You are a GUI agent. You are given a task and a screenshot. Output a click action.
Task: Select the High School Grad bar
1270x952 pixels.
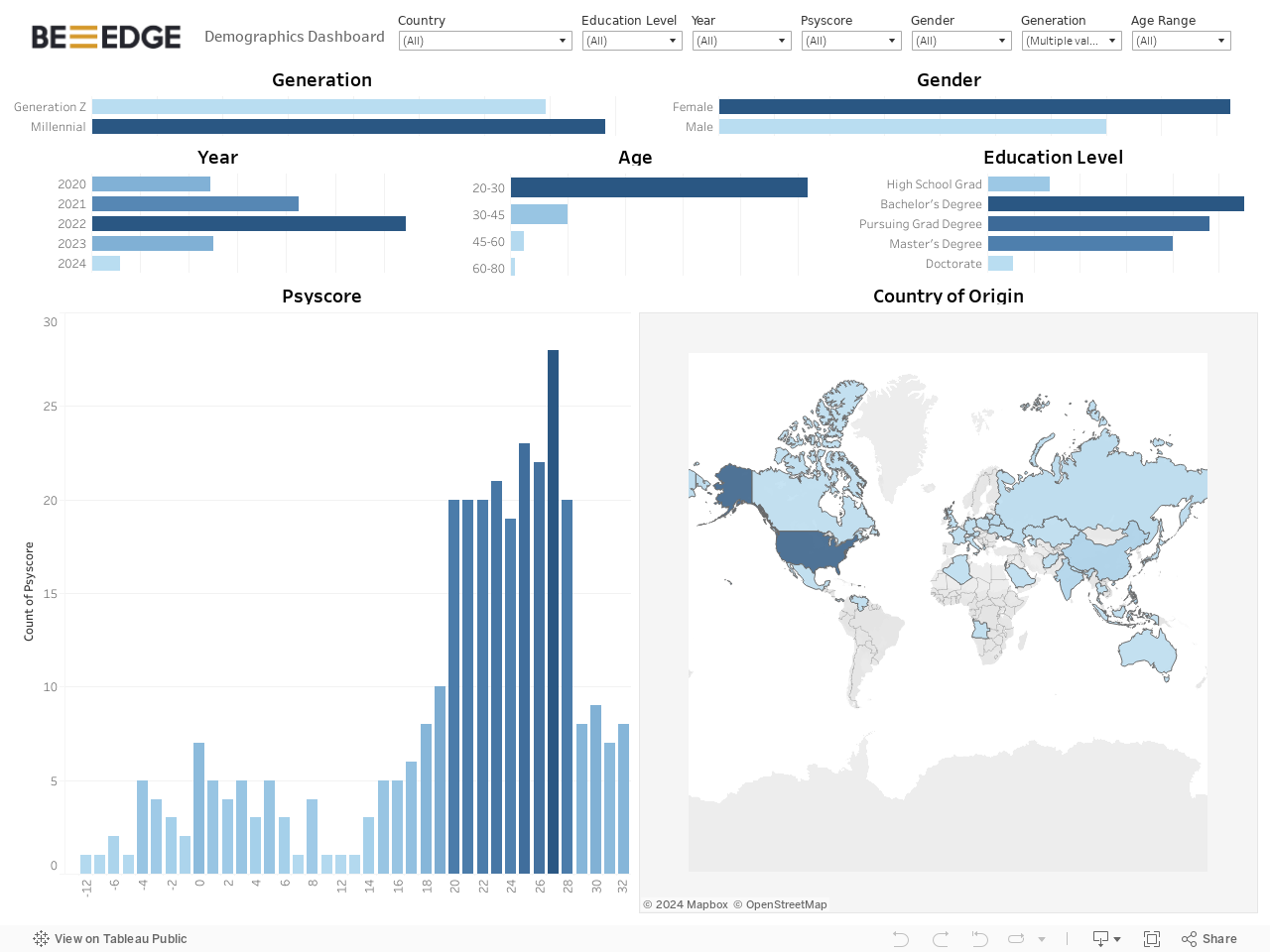pos(1019,183)
